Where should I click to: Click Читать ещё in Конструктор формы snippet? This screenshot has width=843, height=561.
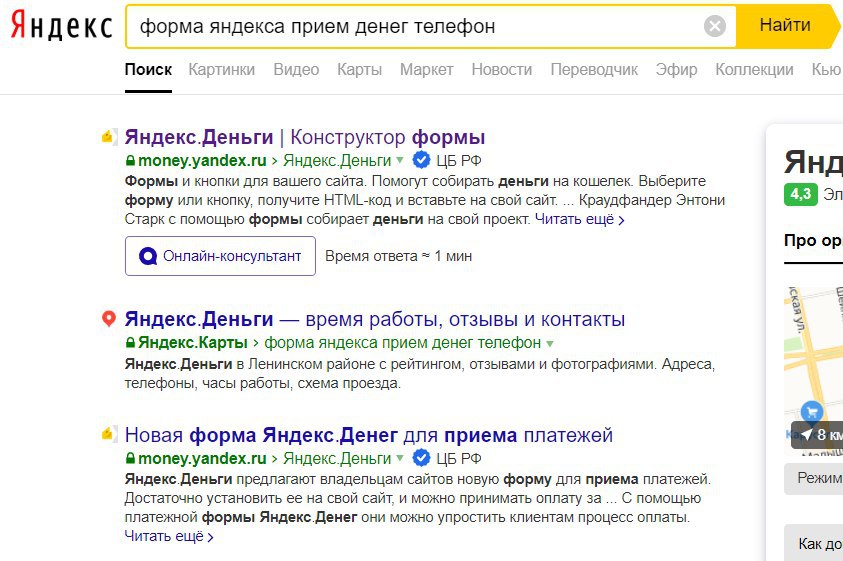pos(580,219)
